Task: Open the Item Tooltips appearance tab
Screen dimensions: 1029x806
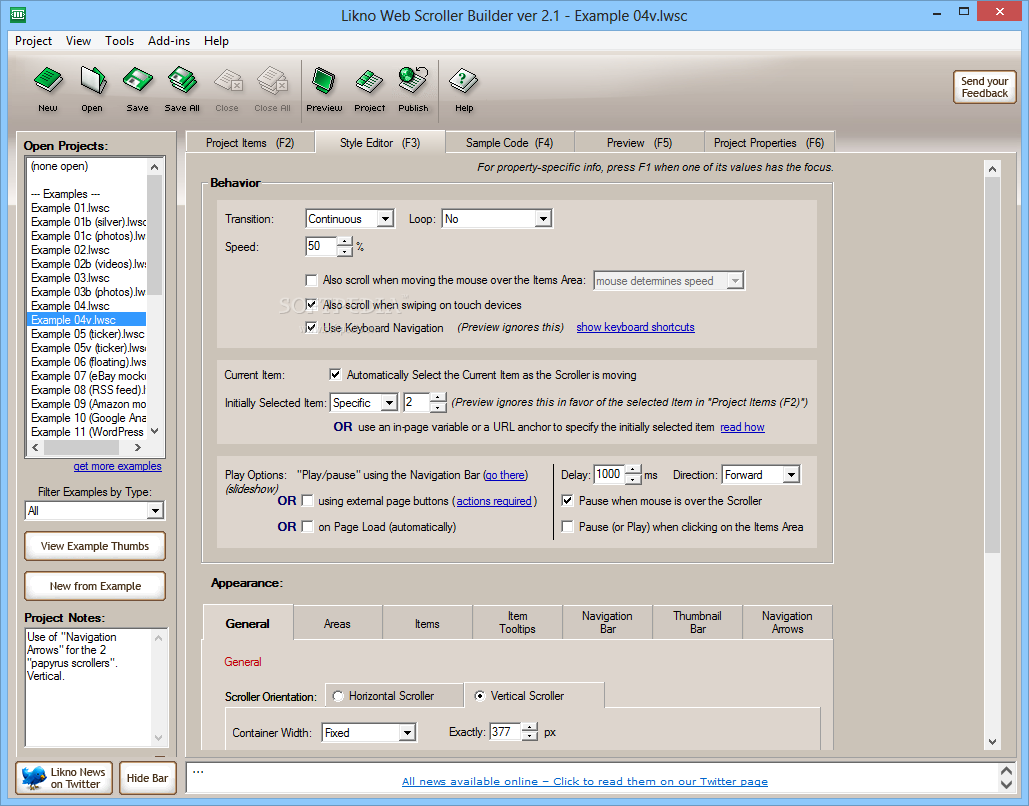Action: pyautogui.click(x=517, y=622)
